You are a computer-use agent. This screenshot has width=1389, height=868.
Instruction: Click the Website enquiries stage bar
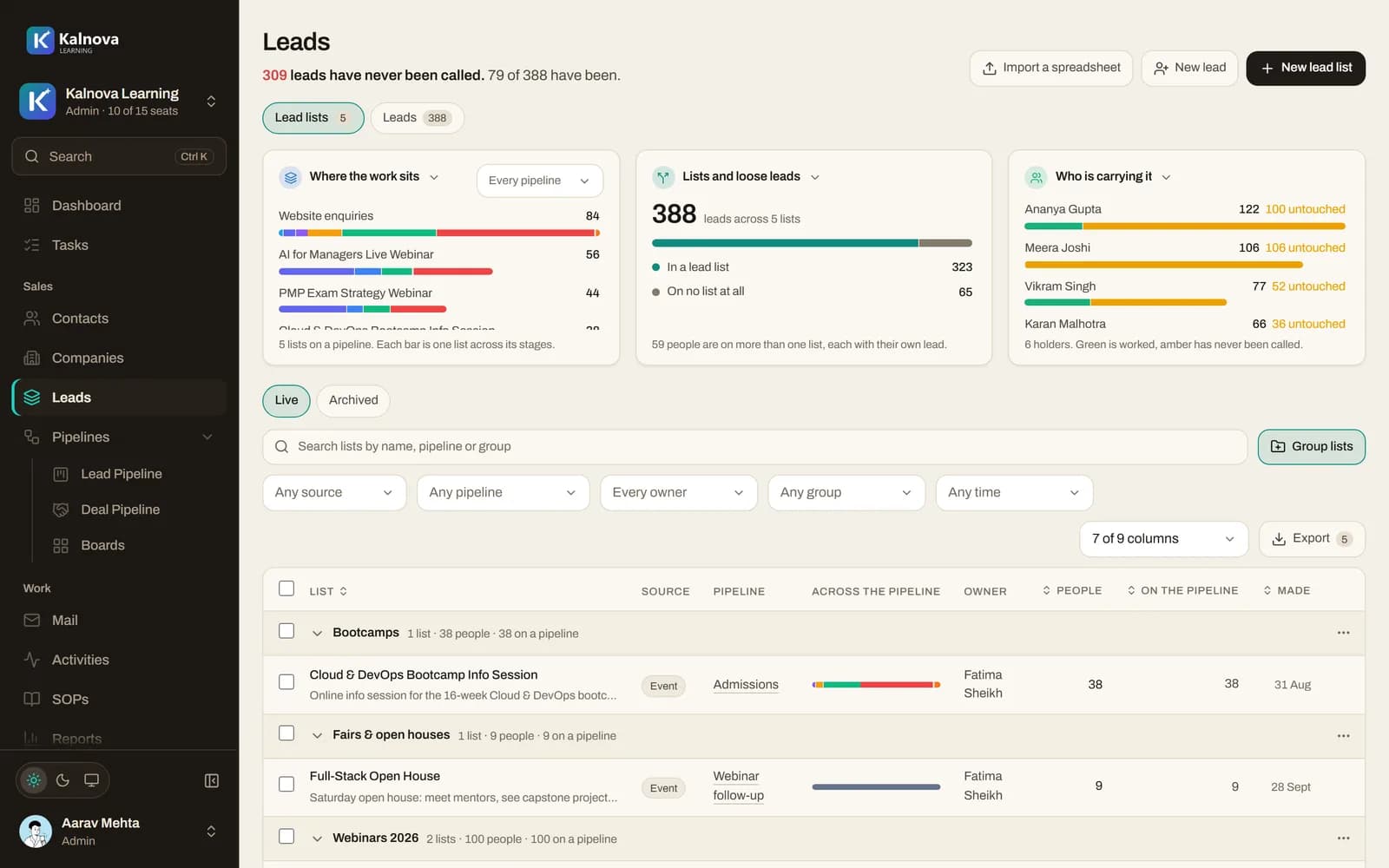point(439,233)
